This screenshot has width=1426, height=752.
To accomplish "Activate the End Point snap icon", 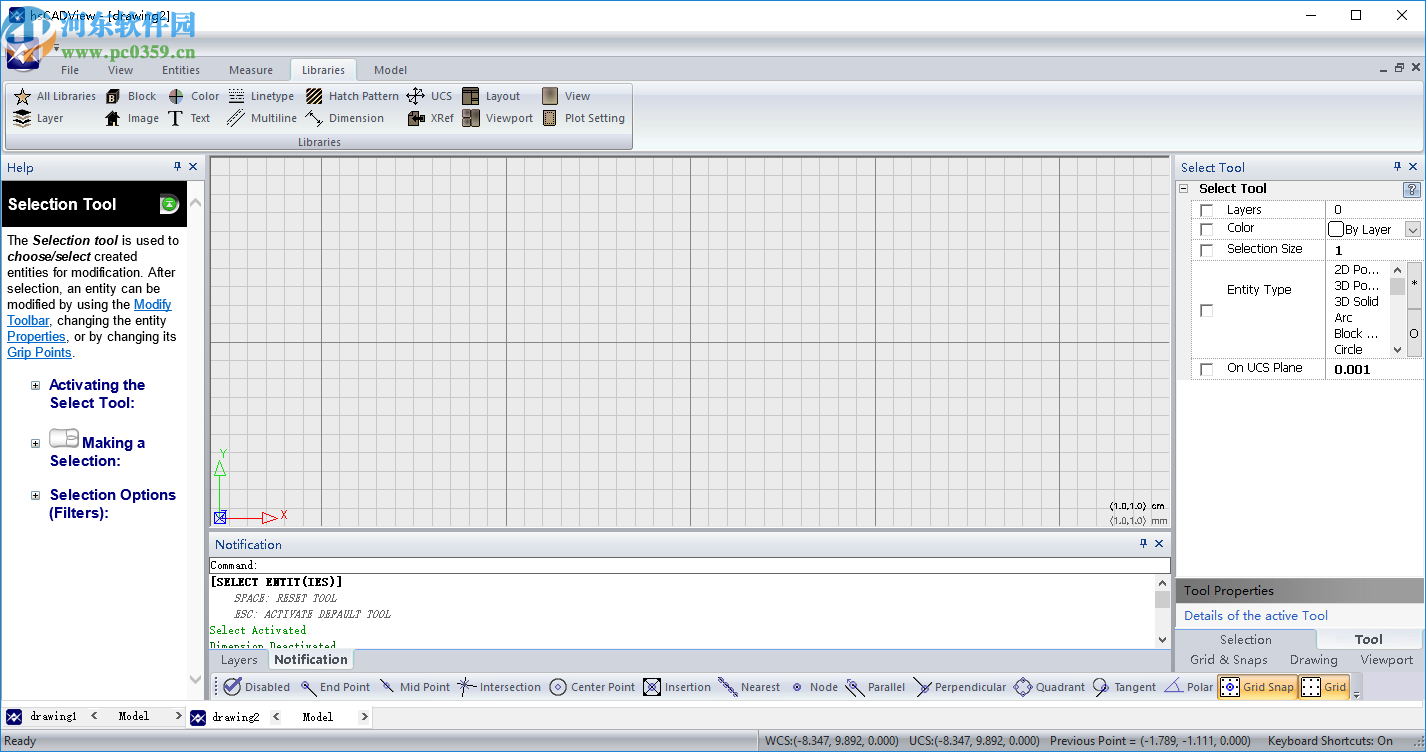I will click(x=309, y=687).
